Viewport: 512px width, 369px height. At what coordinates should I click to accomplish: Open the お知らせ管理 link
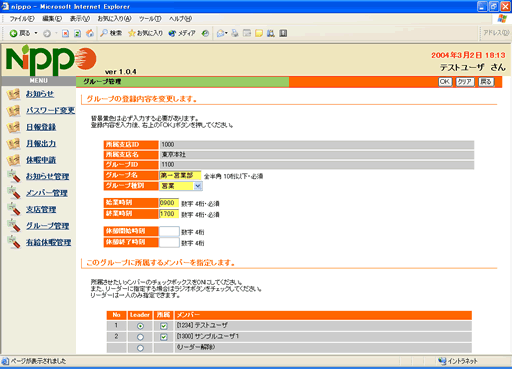[48, 176]
